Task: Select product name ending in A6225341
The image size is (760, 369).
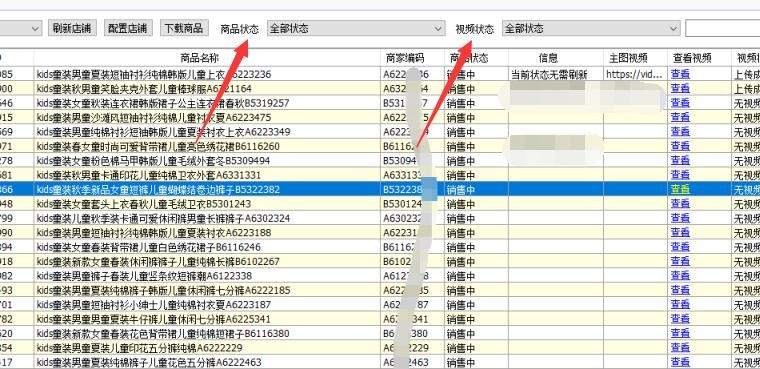Action: [154, 319]
